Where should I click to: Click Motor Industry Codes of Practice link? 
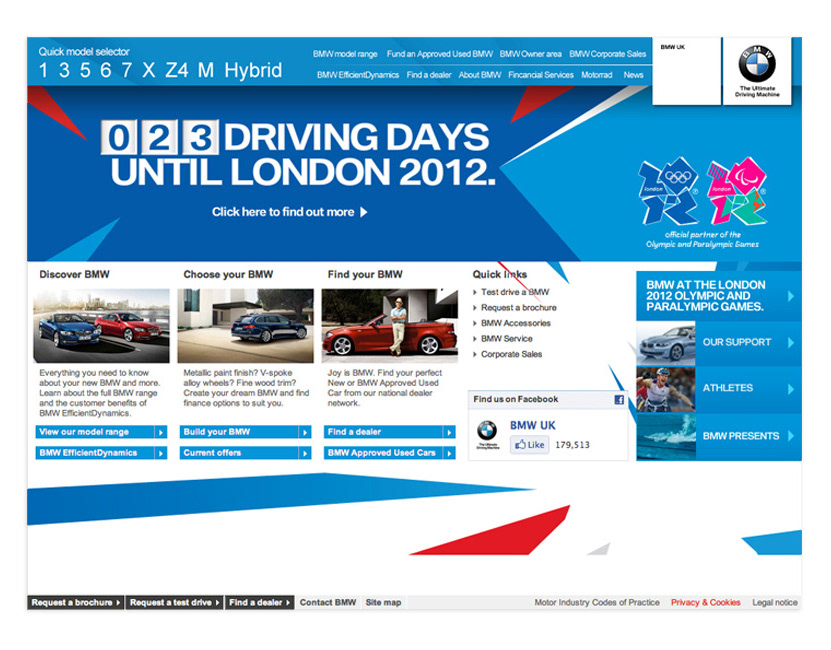597,603
